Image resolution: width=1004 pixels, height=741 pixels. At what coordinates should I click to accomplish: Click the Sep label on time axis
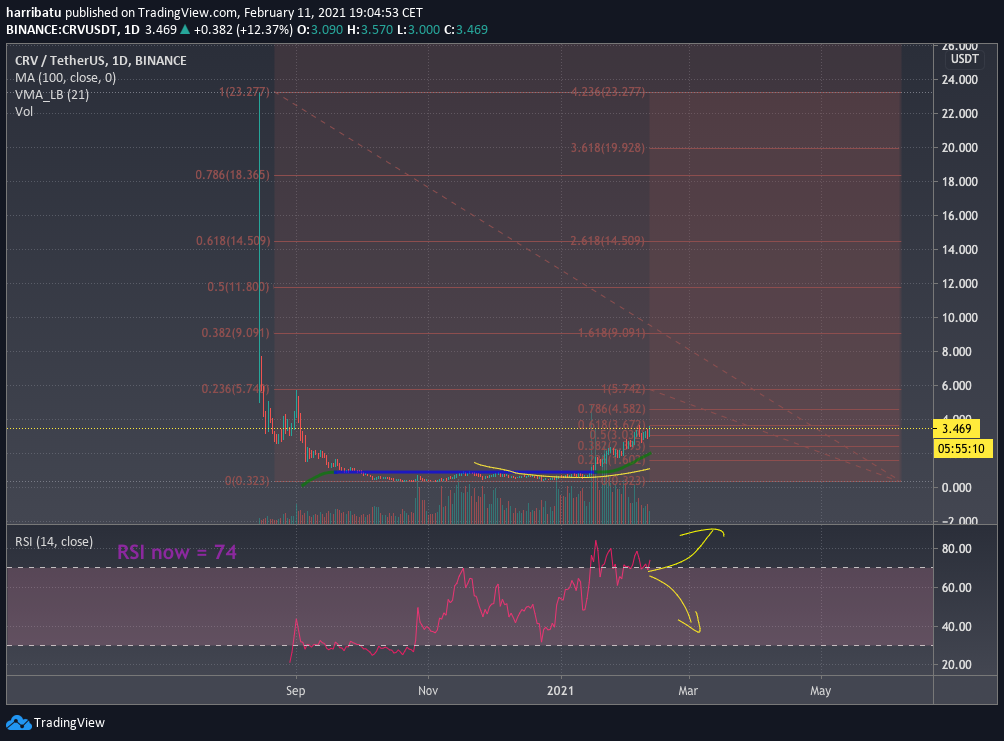pyautogui.click(x=295, y=690)
